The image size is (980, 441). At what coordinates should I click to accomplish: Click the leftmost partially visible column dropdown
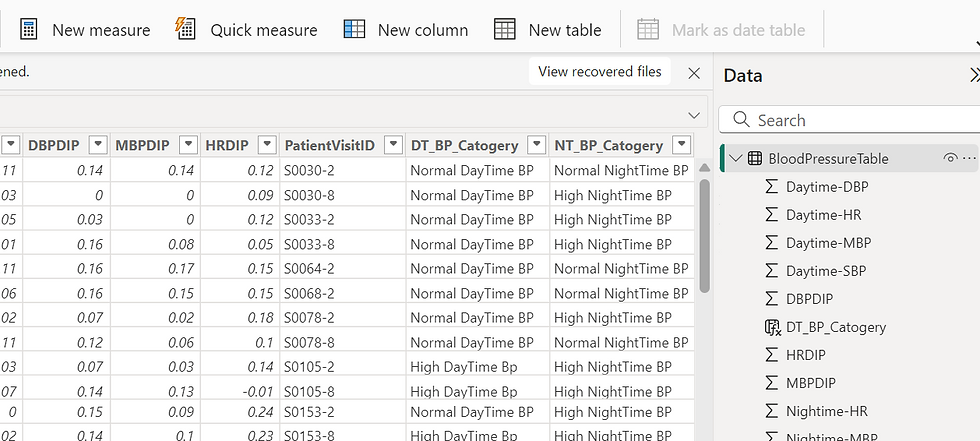click(x=12, y=145)
